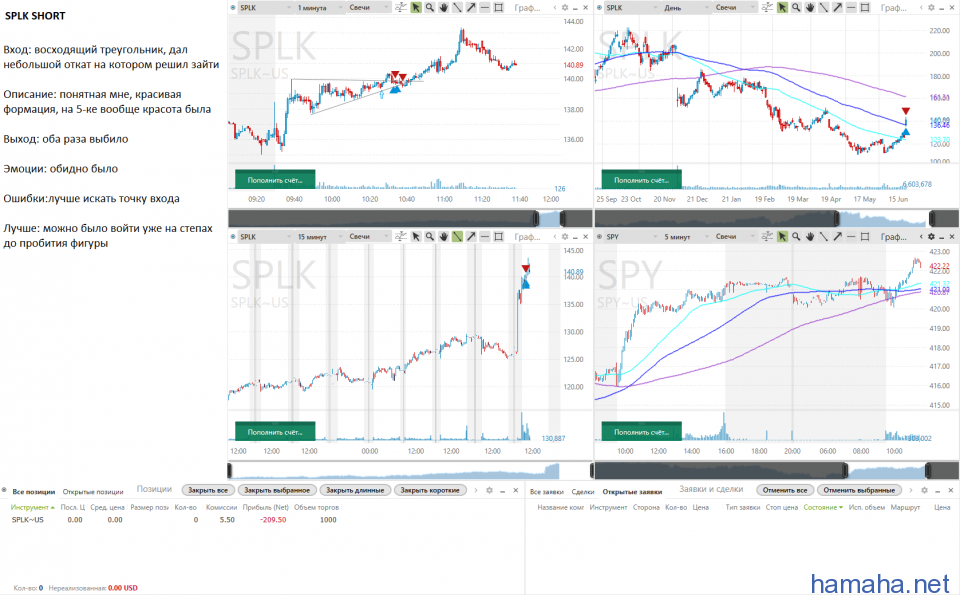Toggle link indicator of SPY chart

click(x=599, y=236)
